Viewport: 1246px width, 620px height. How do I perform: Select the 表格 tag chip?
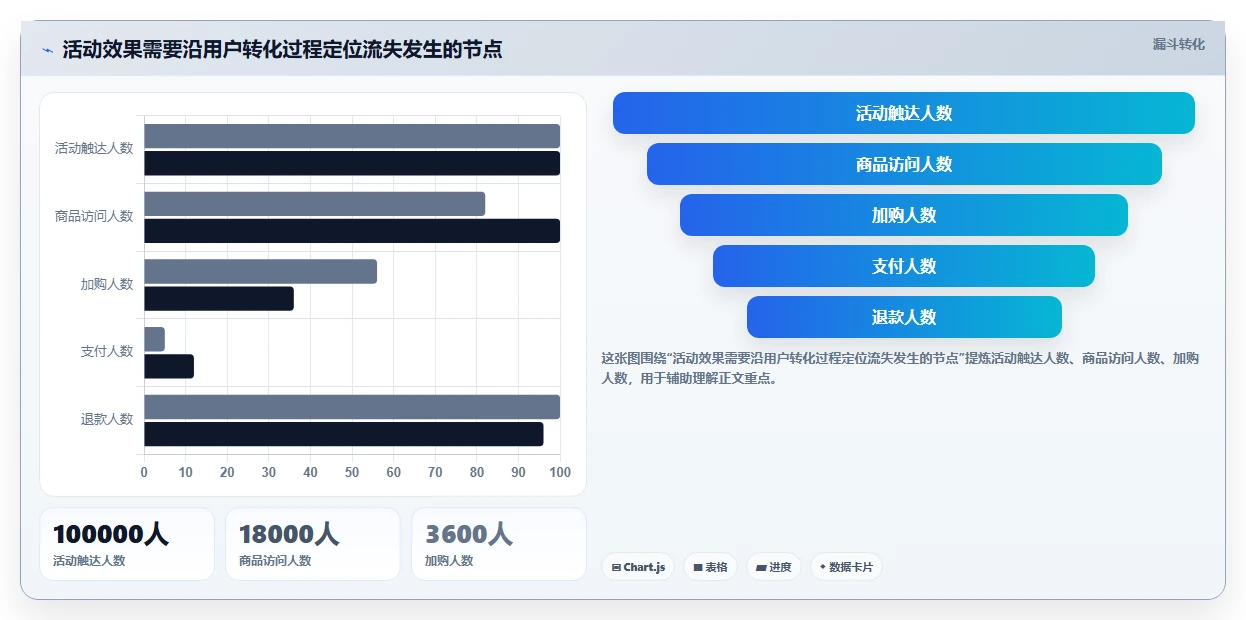click(x=710, y=567)
